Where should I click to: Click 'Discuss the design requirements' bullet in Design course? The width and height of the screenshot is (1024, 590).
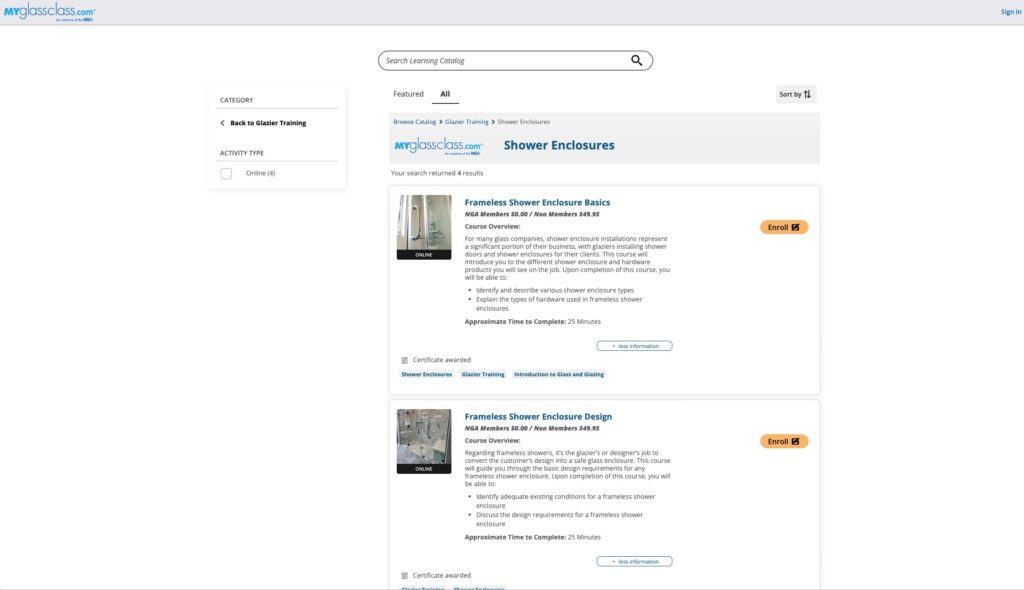[560, 519]
